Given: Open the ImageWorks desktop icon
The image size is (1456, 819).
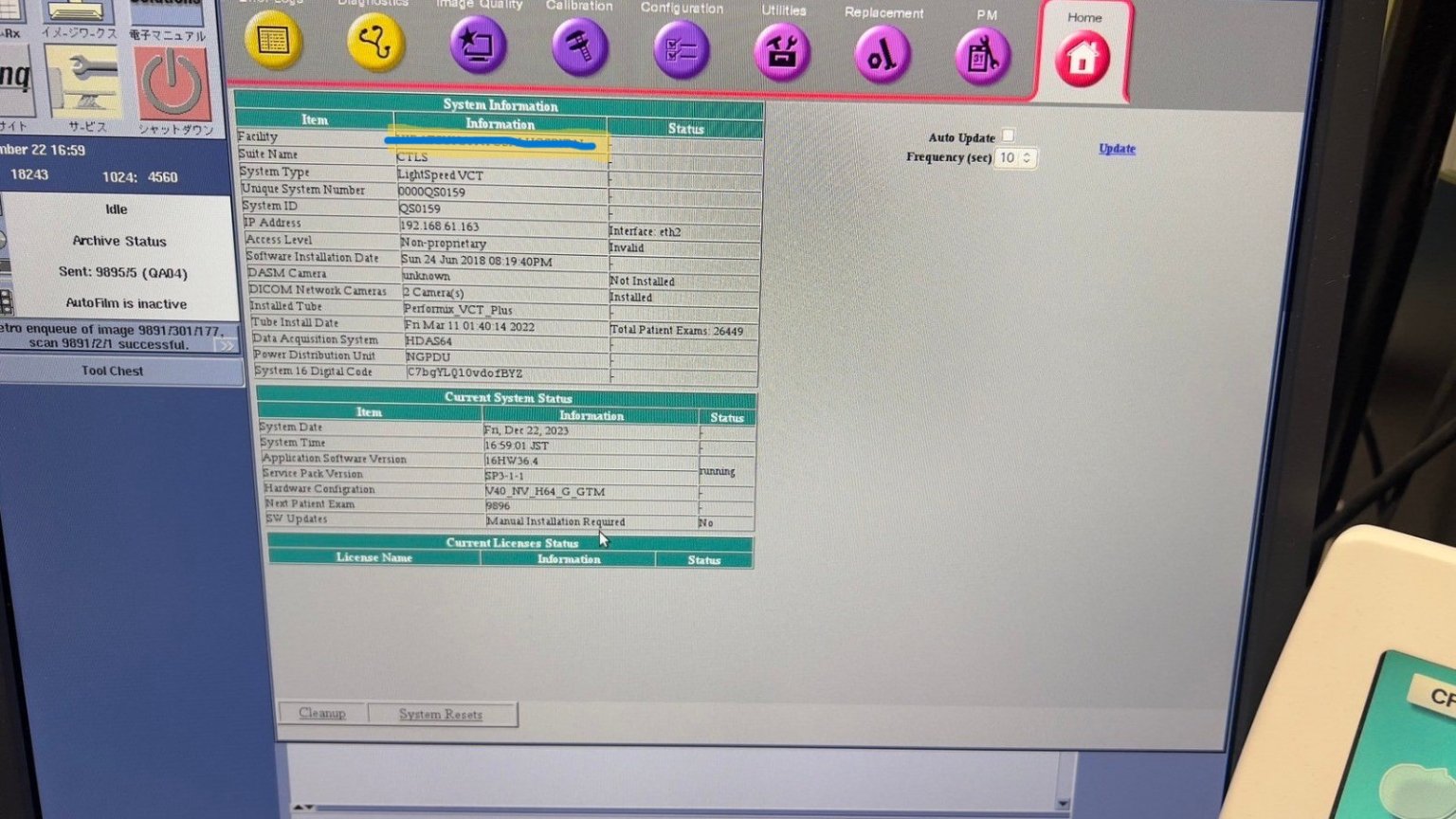Looking at the screenshot, I should tap(78, 13).
